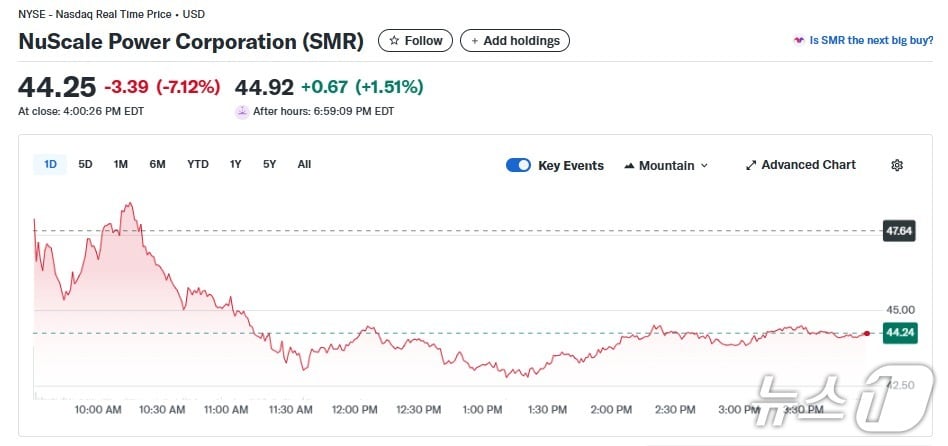948x446 pixels.
Task: Click the 44.24 current price label
Action: [899, 333]
